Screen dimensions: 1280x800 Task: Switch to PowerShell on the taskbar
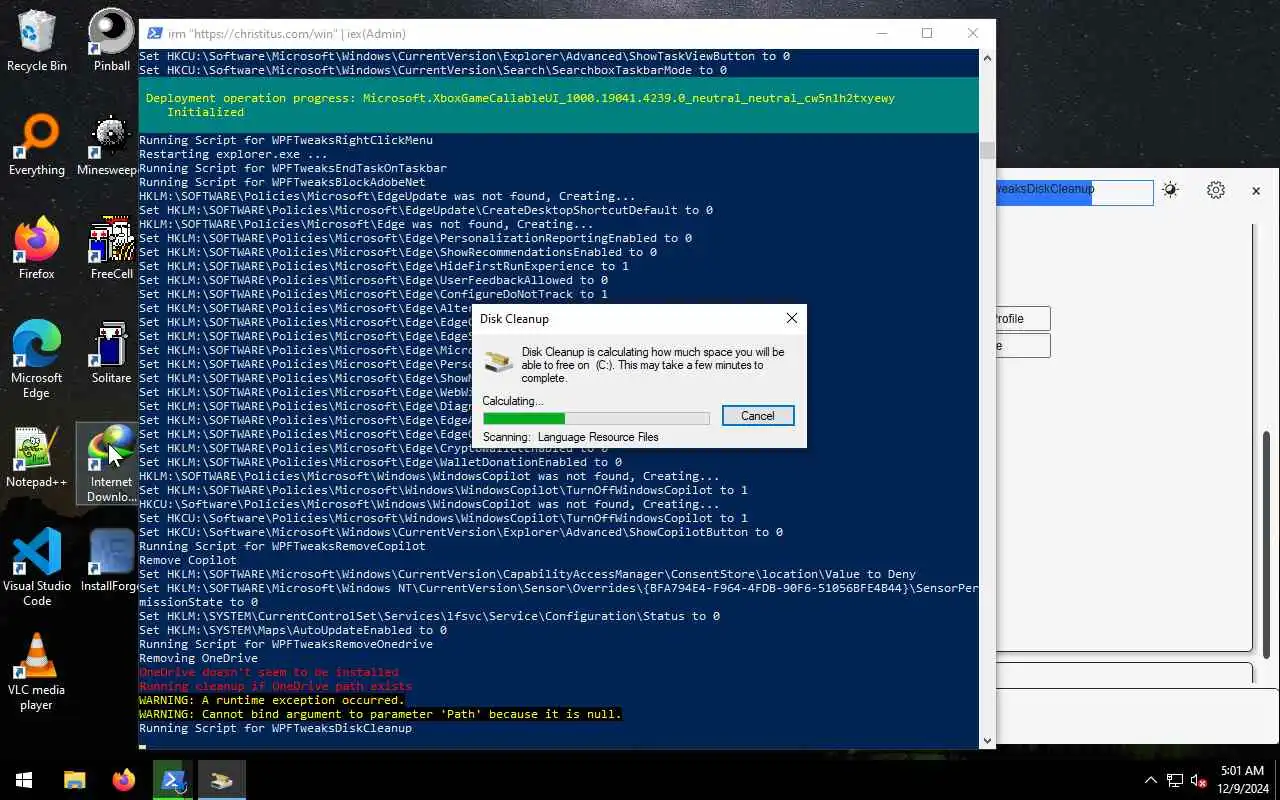[172, 780]
